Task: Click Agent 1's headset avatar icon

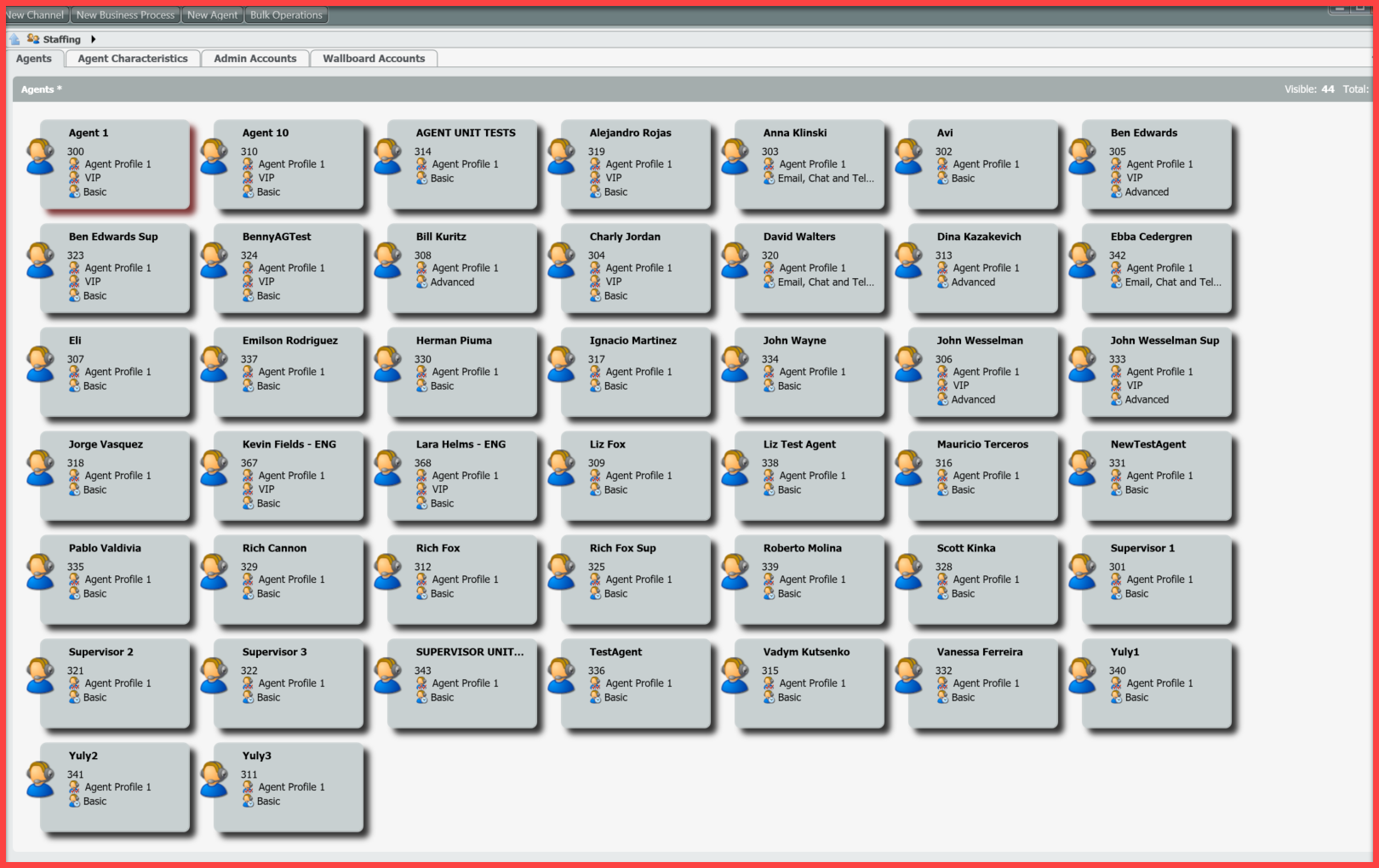Action: coord(40,157)
